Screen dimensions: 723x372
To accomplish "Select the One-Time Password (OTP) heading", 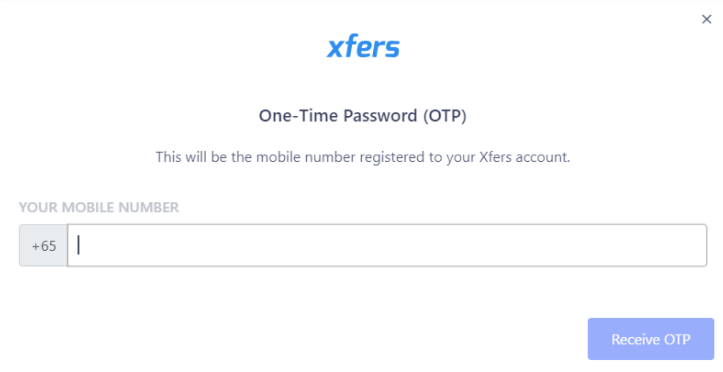I will (x=362, y=115).
